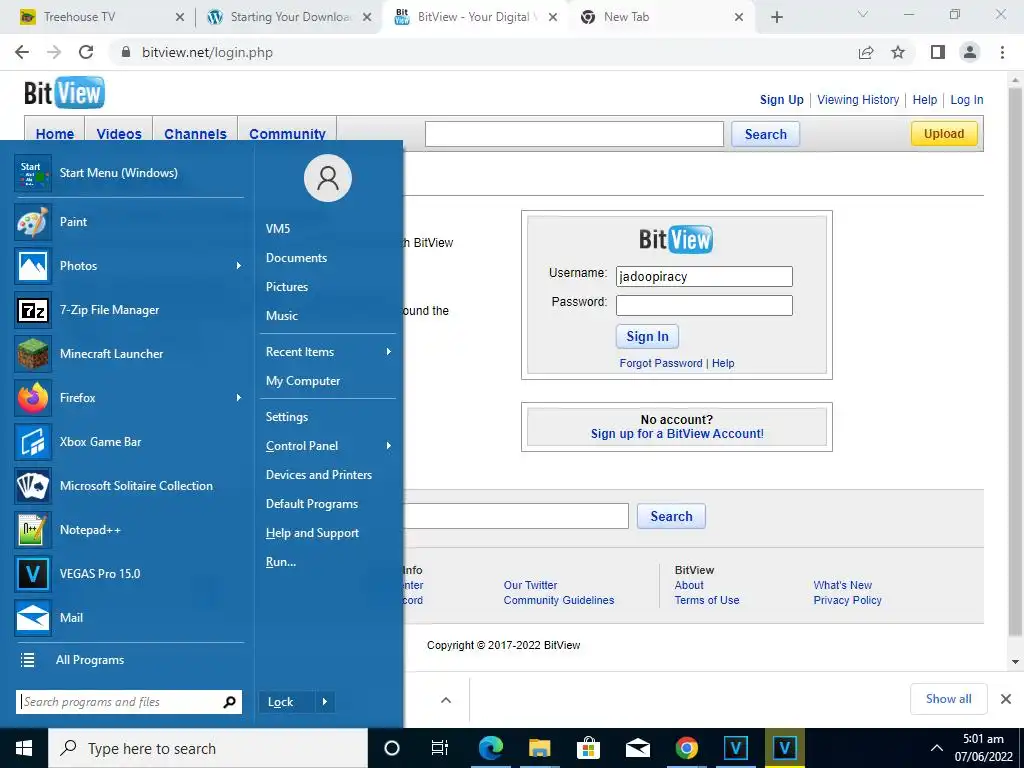Launch Microsoft Edge from the taskbar
Image resolution: width=1024 pixels, height=768 pixels.
click(x=491, y=748)
